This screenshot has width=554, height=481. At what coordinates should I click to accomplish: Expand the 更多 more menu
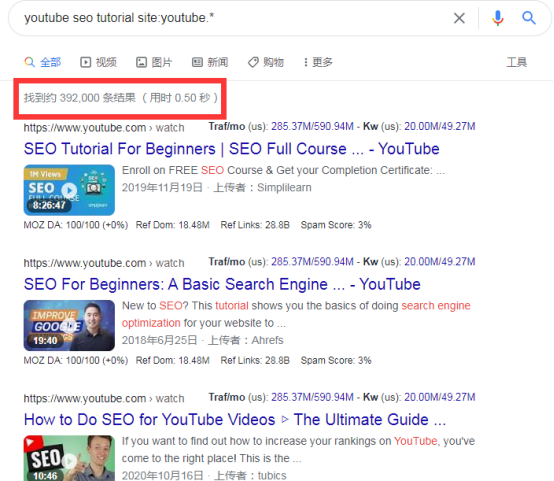(x=318, y=63)
